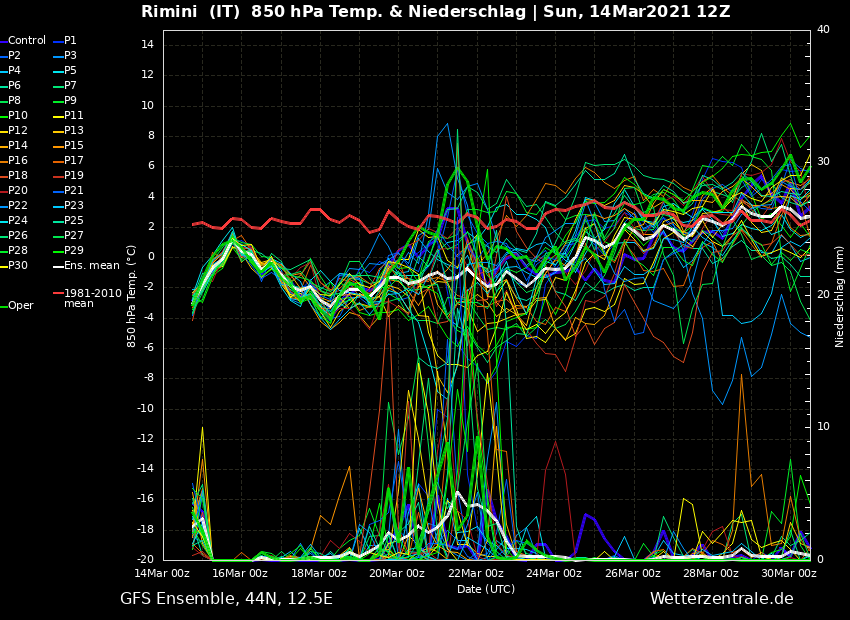Viewport: 850px width, 620px height.
Task: Click the 24Mar 00z date tick
Action: click(553, 573)
